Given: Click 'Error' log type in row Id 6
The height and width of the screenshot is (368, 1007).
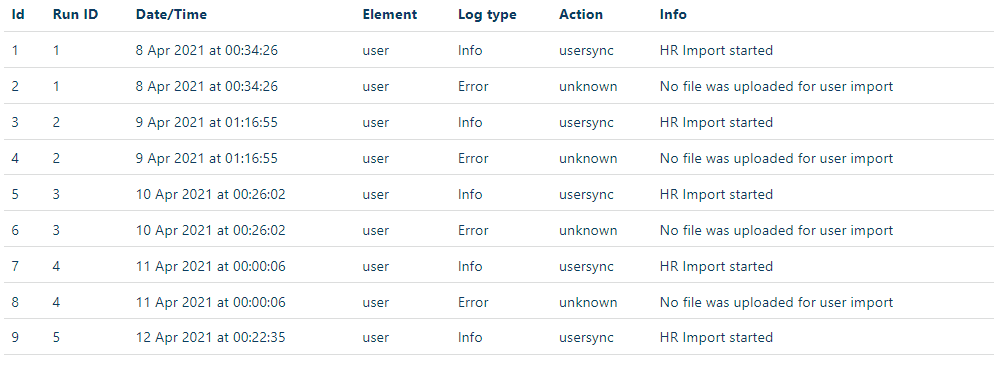Looking at the screenshot, I should [x=473, y=230].
